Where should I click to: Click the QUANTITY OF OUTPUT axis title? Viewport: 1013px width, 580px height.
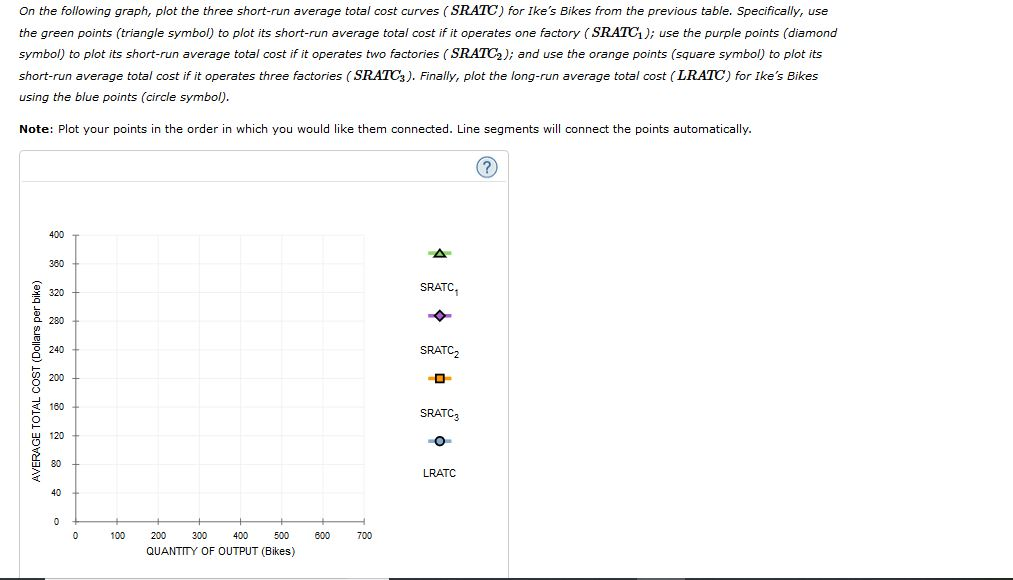pos(220,550)
